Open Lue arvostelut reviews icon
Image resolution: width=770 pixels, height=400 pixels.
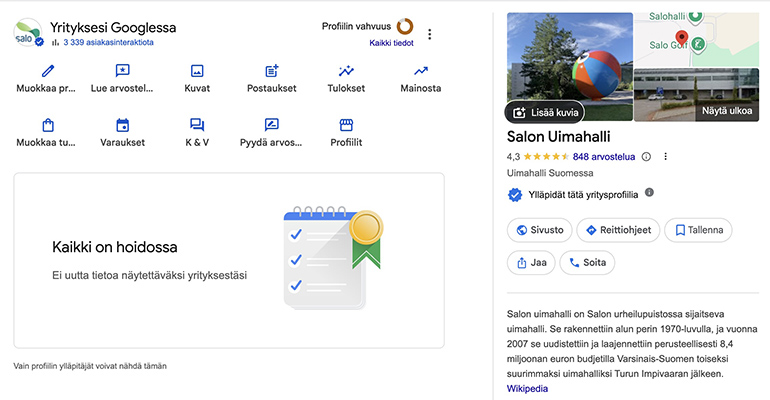(x=122, y=71)
